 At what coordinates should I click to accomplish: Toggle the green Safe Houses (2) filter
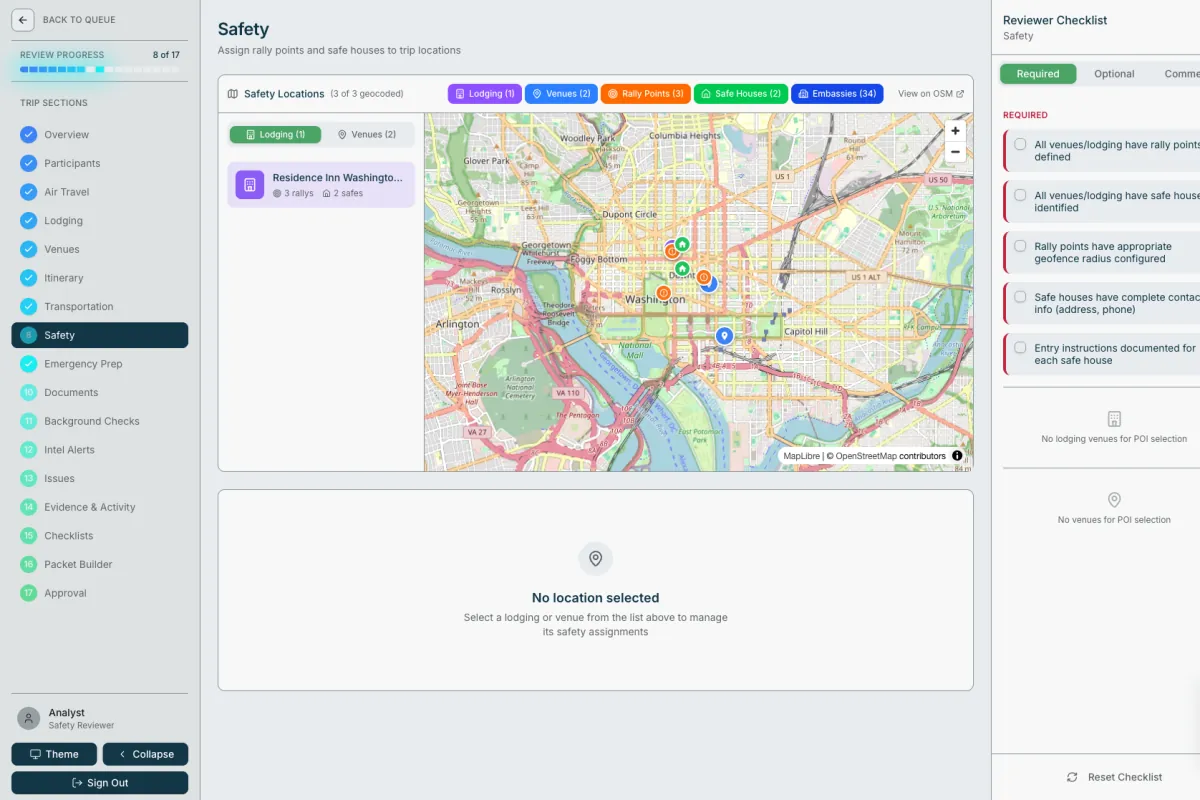(x=741, y=94)
